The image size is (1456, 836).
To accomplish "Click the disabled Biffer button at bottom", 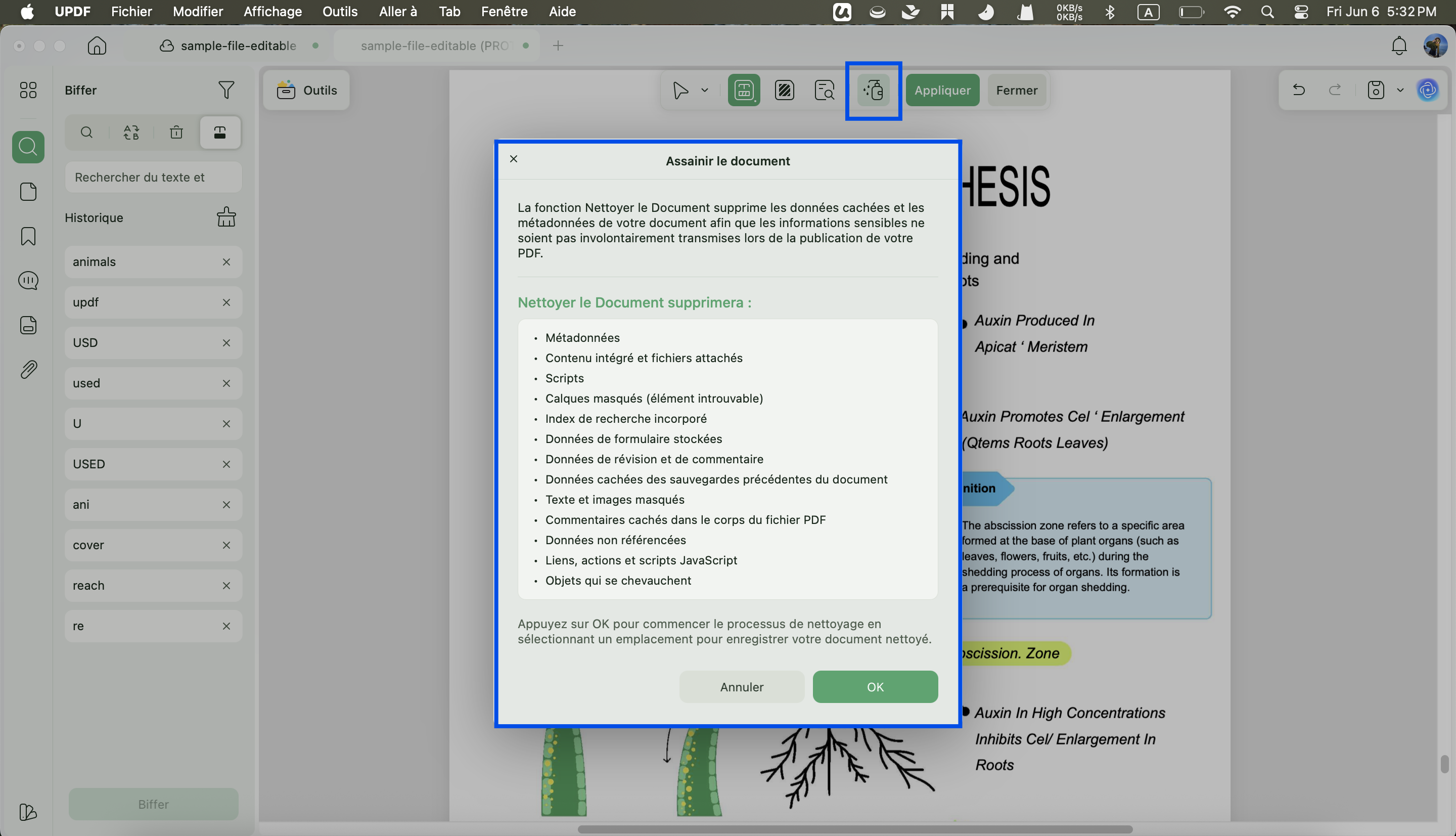I will pos(153,804).
